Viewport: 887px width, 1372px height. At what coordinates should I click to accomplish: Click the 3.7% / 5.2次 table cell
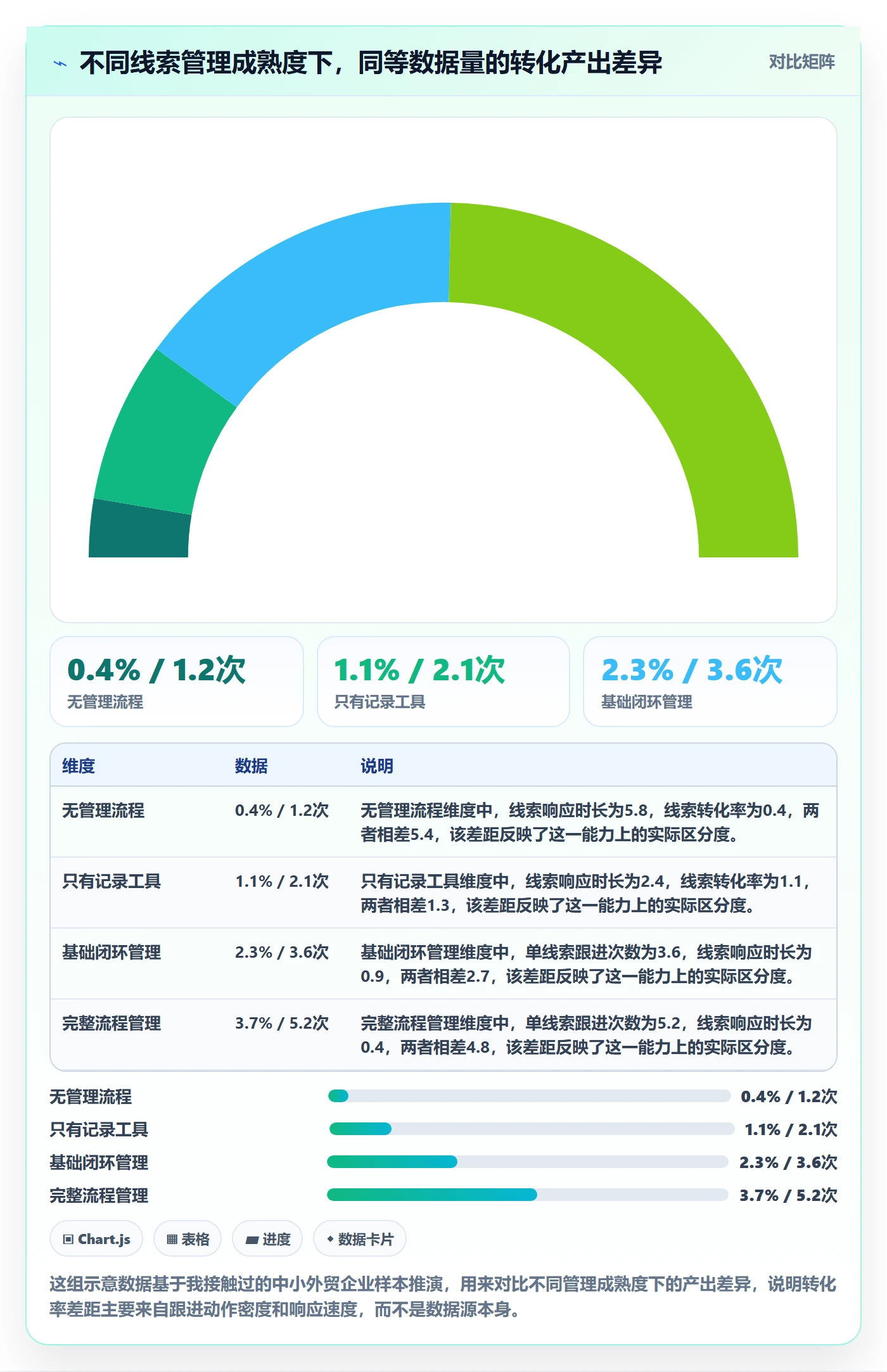[x=282, y=1023]
